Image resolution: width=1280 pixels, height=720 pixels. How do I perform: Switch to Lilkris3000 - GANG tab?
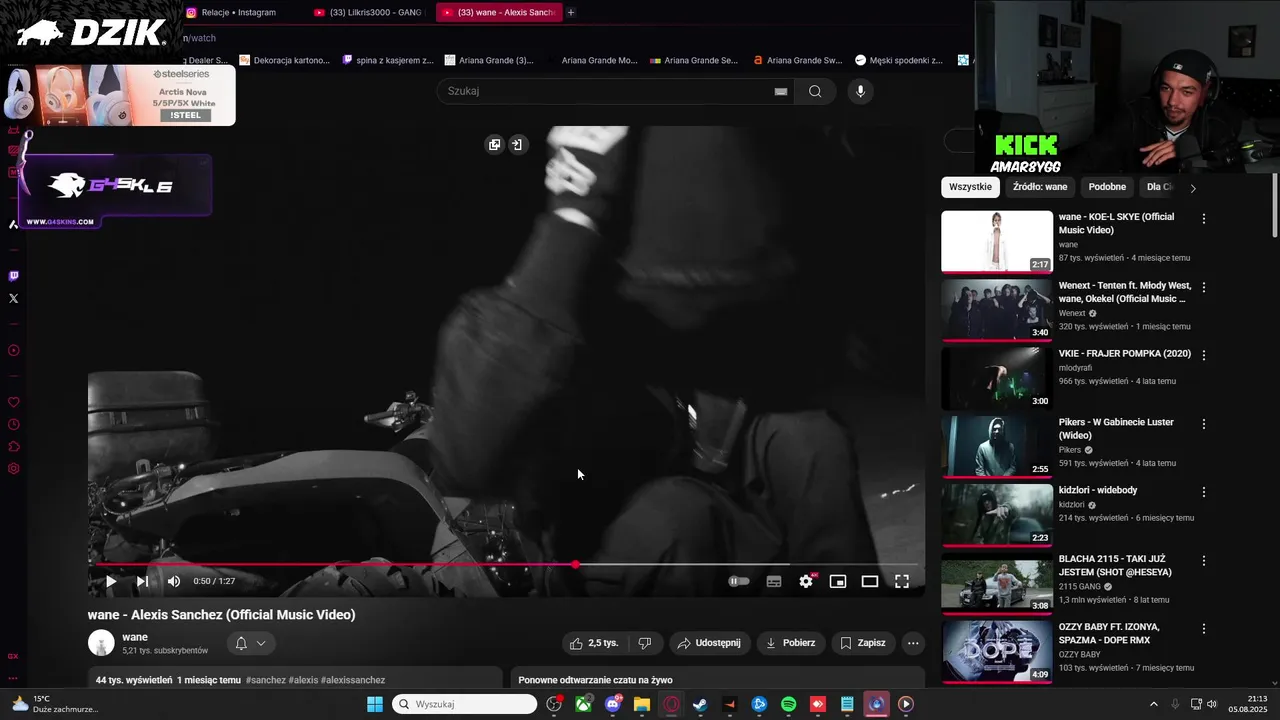(x=370, y=12)
